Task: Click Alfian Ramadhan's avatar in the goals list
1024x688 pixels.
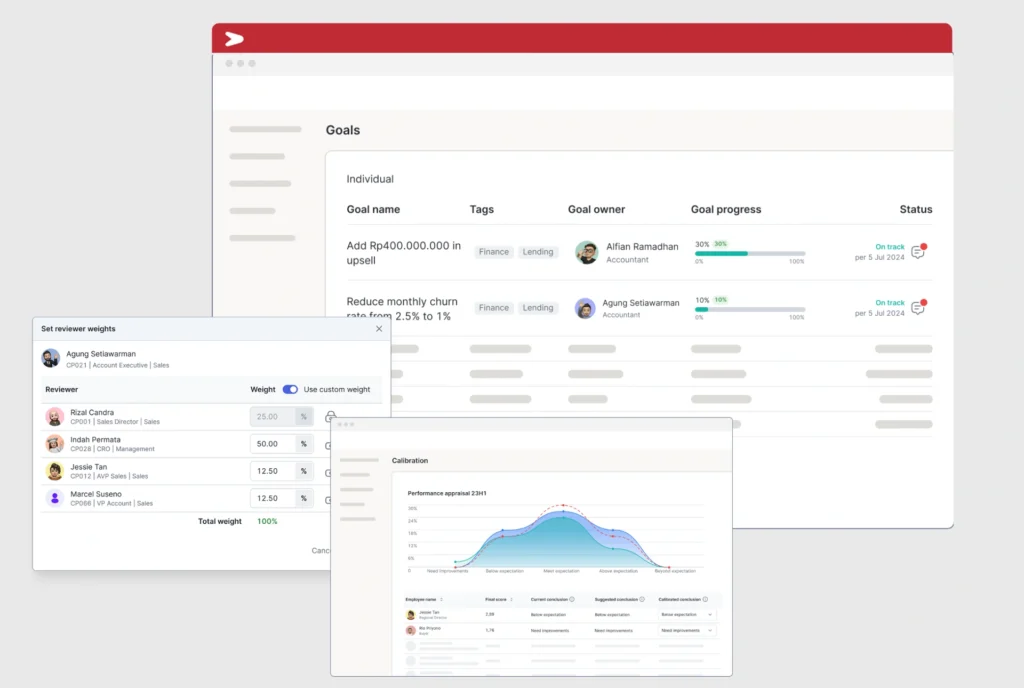Action: coord(588,252)
